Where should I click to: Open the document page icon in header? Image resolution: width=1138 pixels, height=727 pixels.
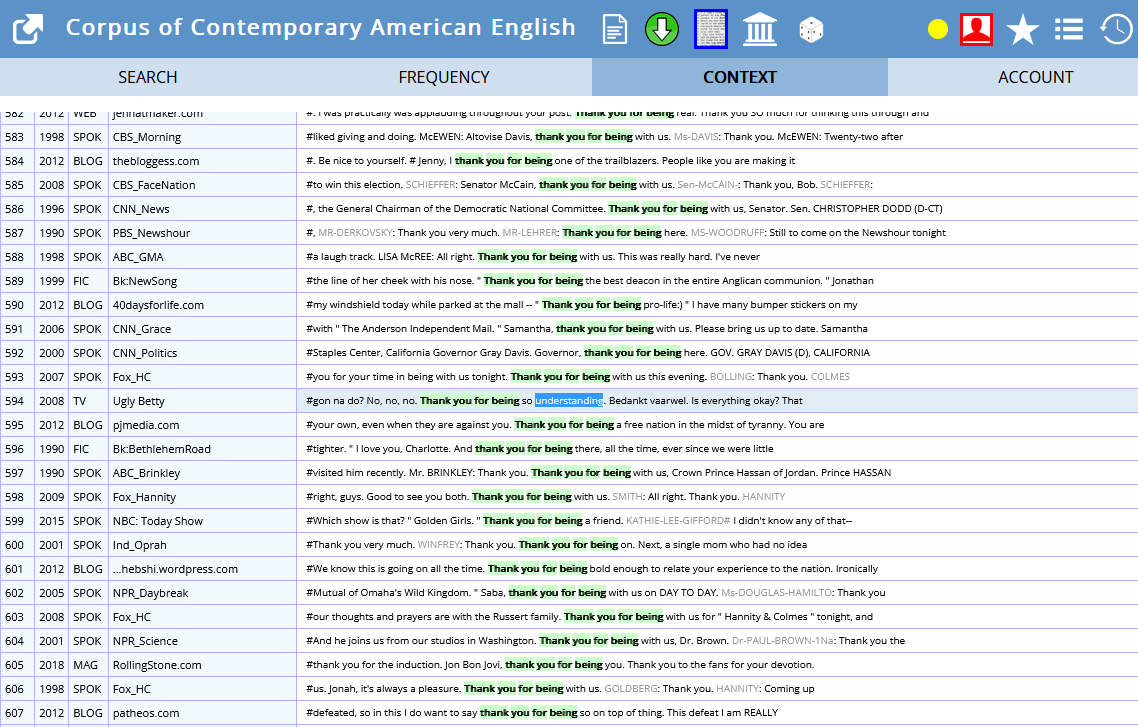click(615, 30)
